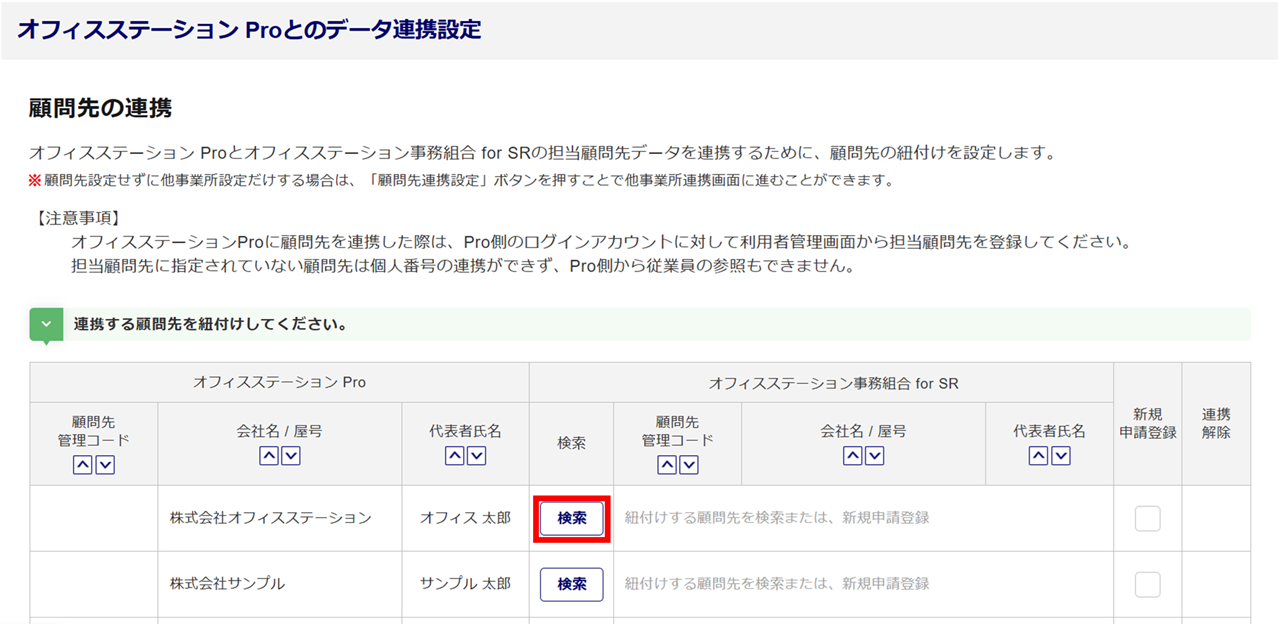Image resolution: width=1280 pixels, height=624 pixels.
Task: Click オフィスステーション事務組合 for SR group header
Action: [821, 383]
